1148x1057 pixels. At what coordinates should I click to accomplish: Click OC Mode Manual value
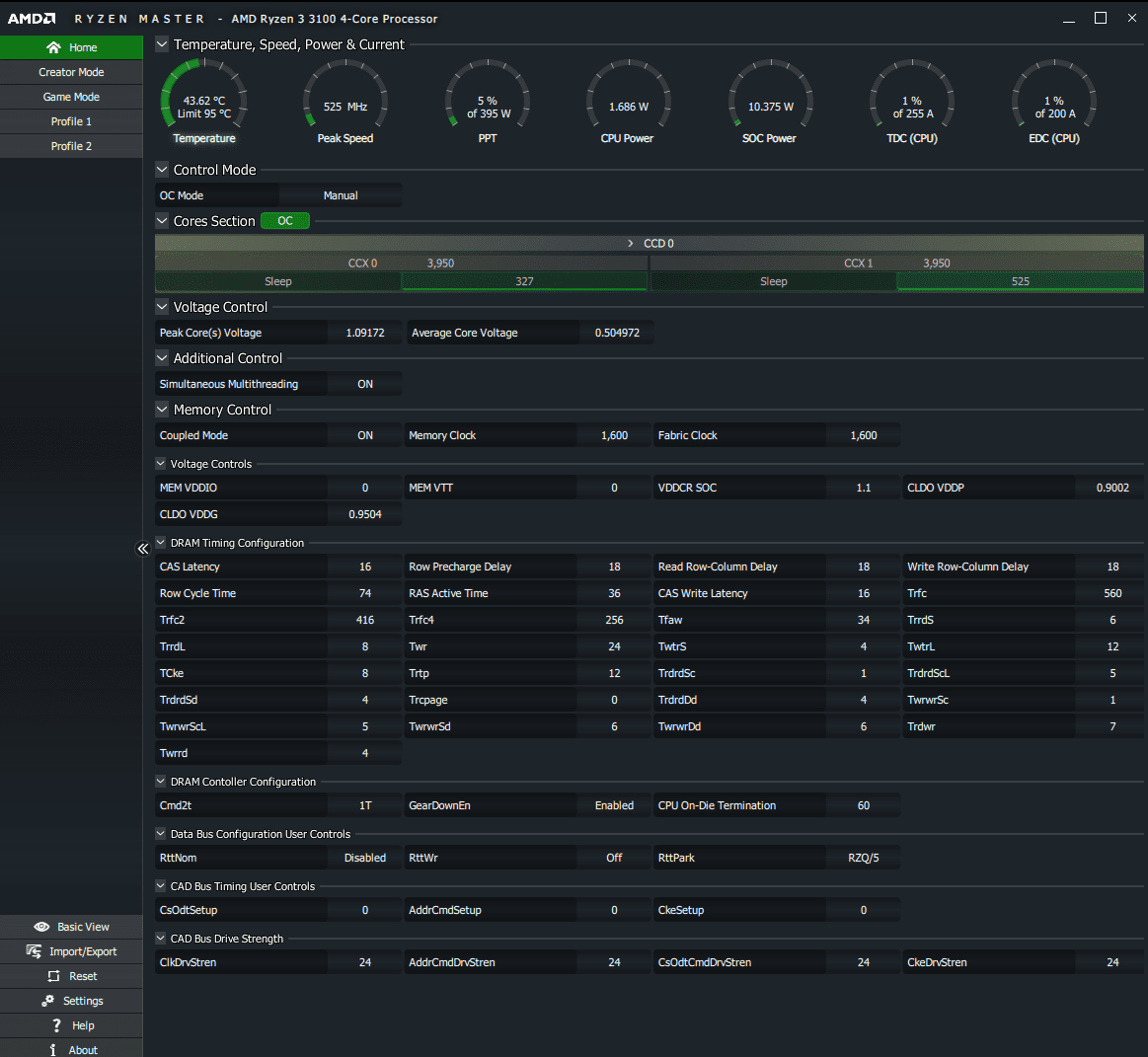tap(341, 195)
